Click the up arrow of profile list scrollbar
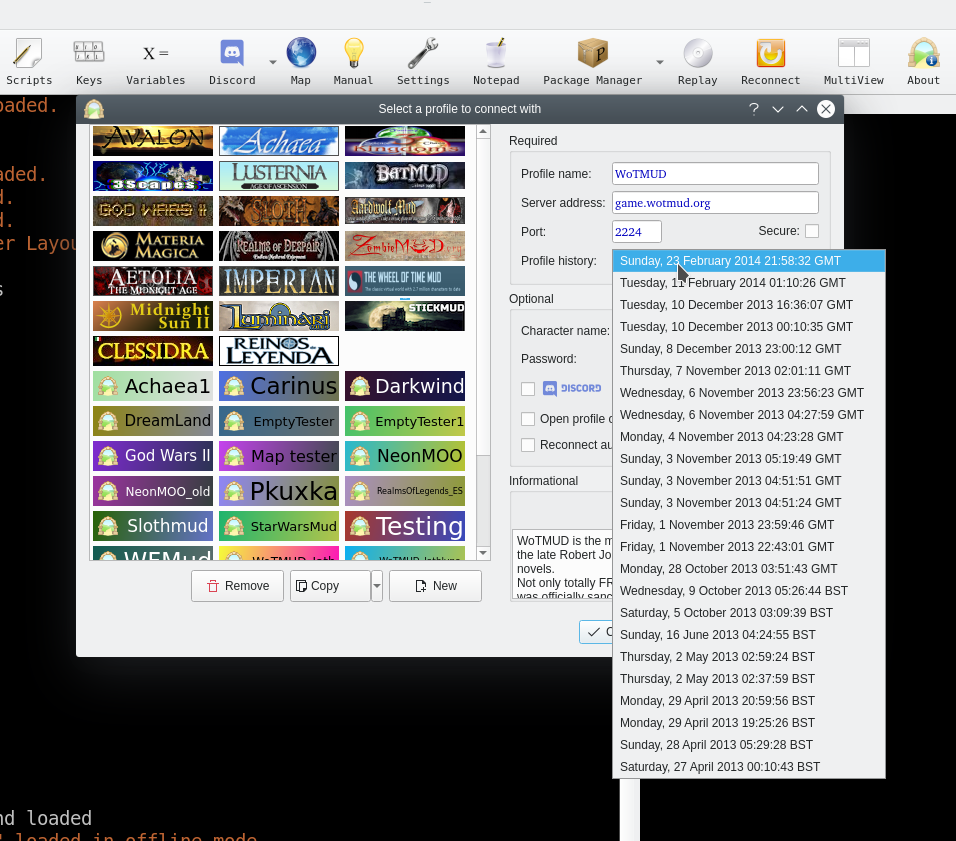 [483, 132]
